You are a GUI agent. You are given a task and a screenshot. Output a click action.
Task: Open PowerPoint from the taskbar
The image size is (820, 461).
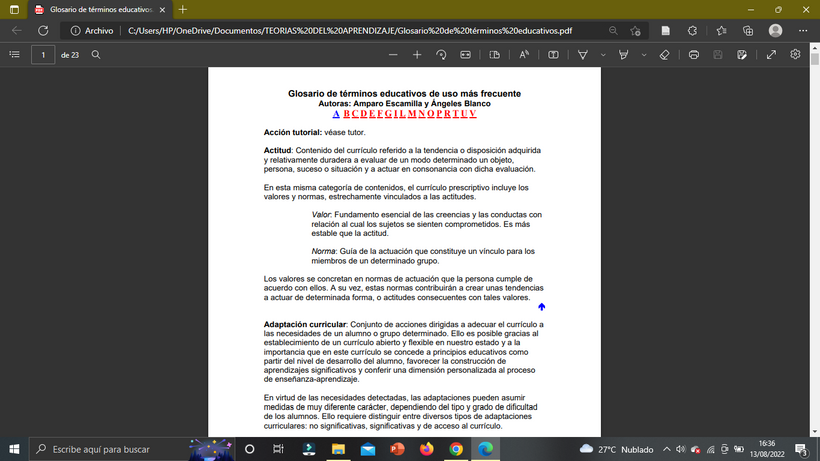397,449
